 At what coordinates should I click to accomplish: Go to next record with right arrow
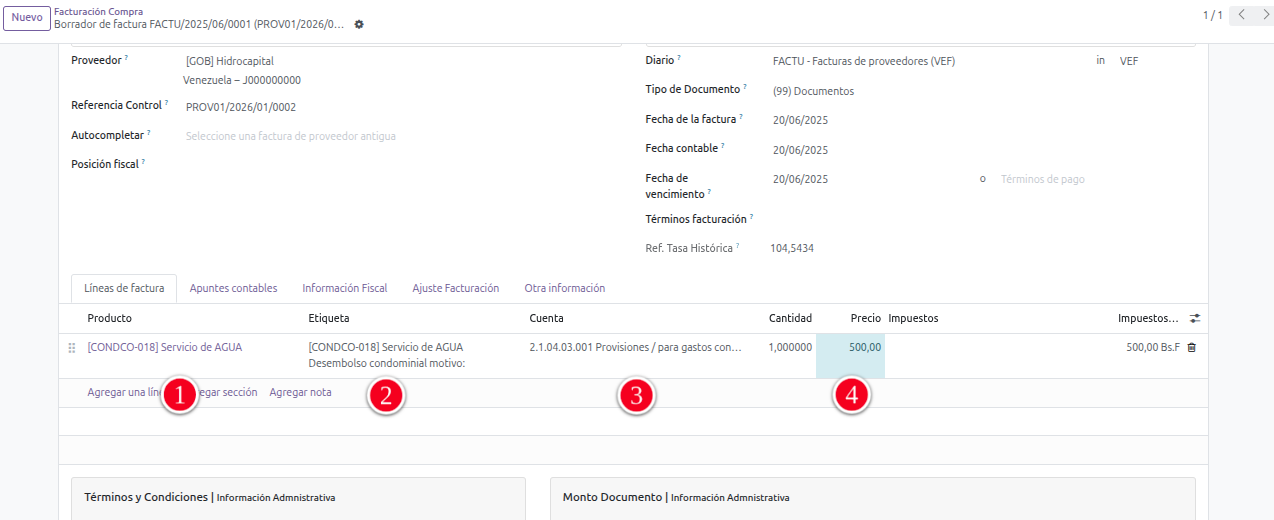(x=1264, y=15)
